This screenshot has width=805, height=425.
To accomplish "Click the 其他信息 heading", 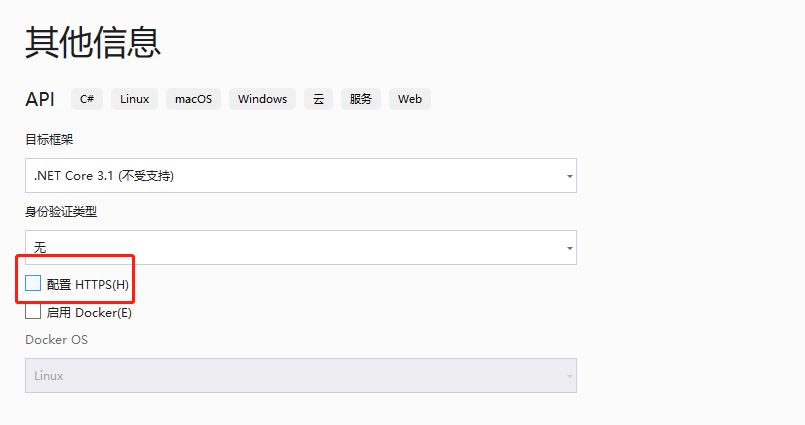I will [93, 42].
